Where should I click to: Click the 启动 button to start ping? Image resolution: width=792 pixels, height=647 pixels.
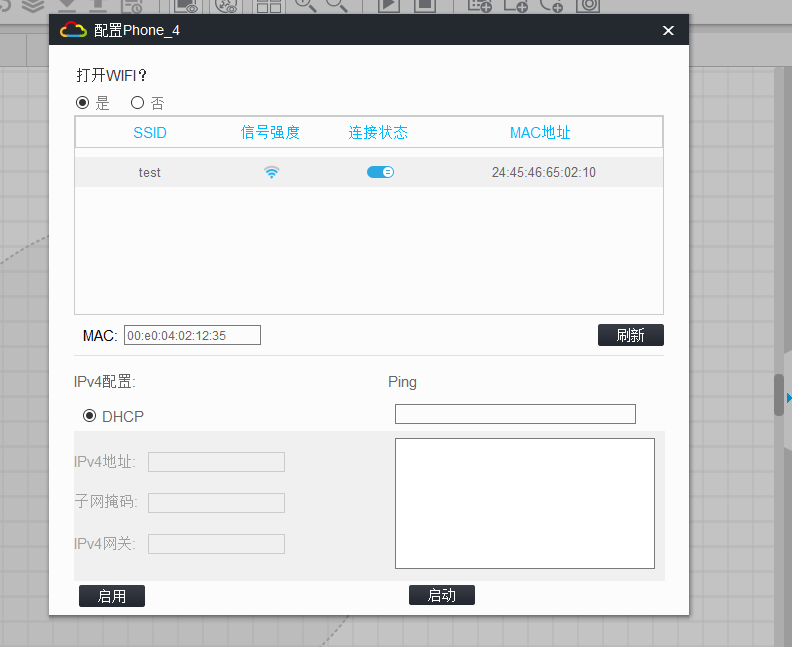442,595
